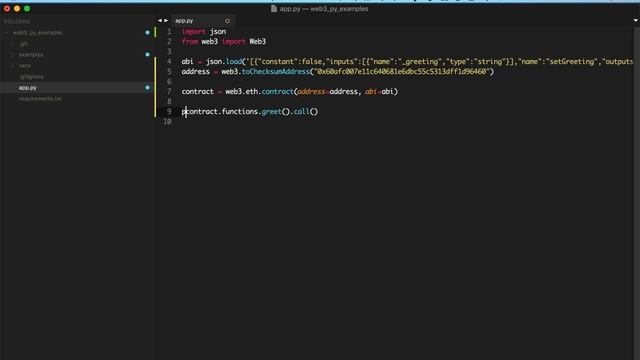Open the tab list dropdown arrow at far right
This screenshot has height=360, width=640.
point(636,20)
